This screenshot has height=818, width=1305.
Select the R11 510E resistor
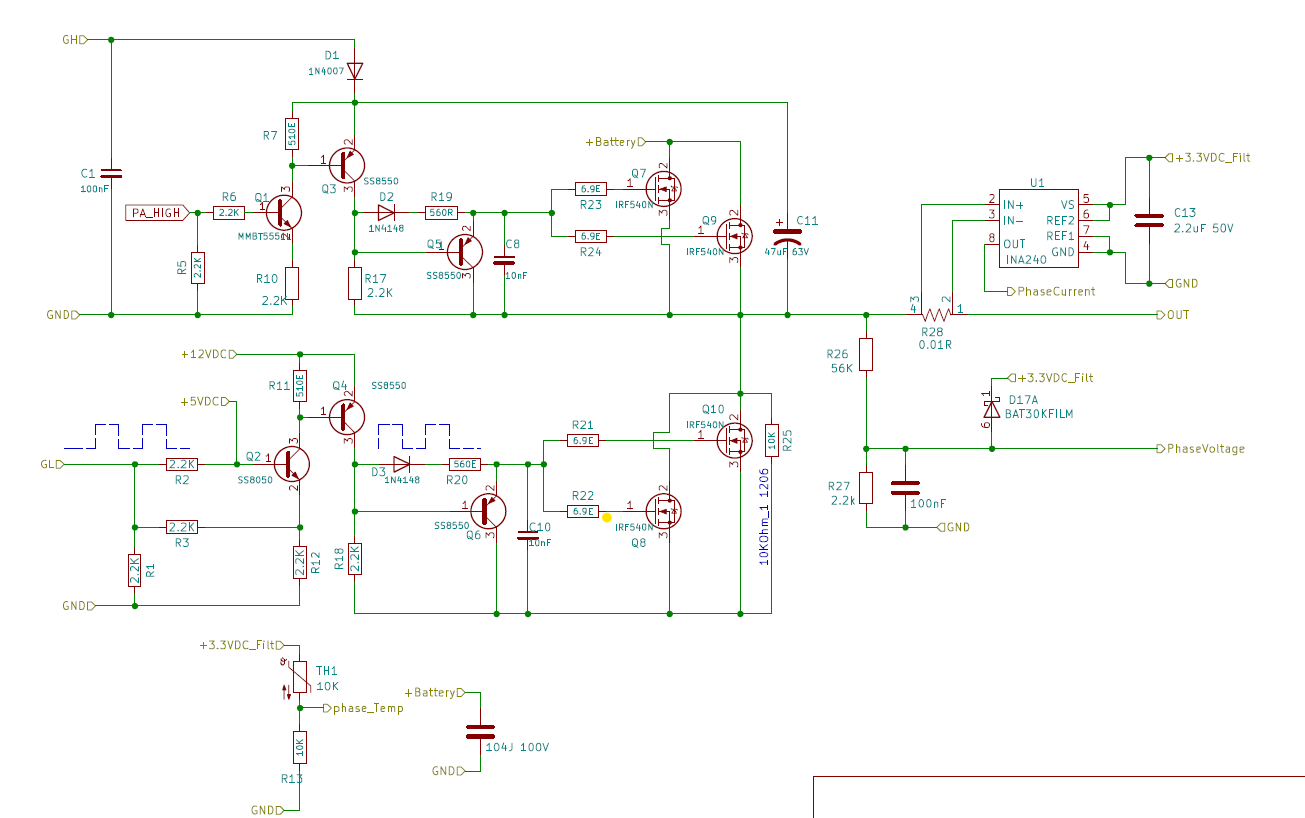click(299, 385)
